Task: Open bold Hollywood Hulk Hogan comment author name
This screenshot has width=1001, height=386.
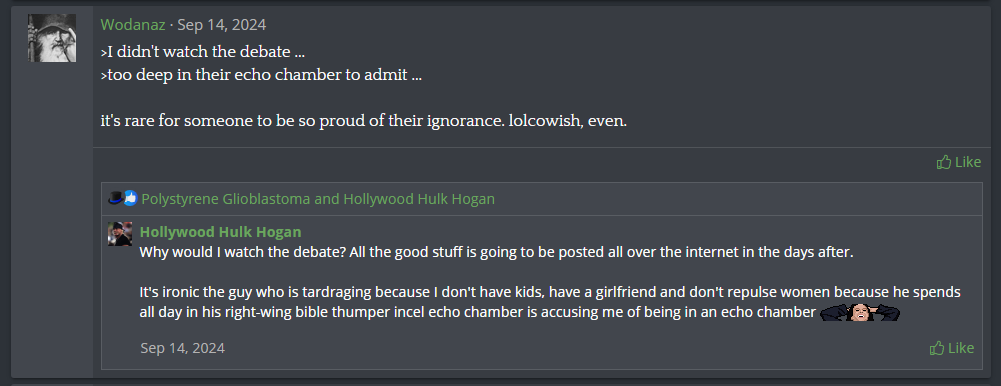Action: click(220, 232)
